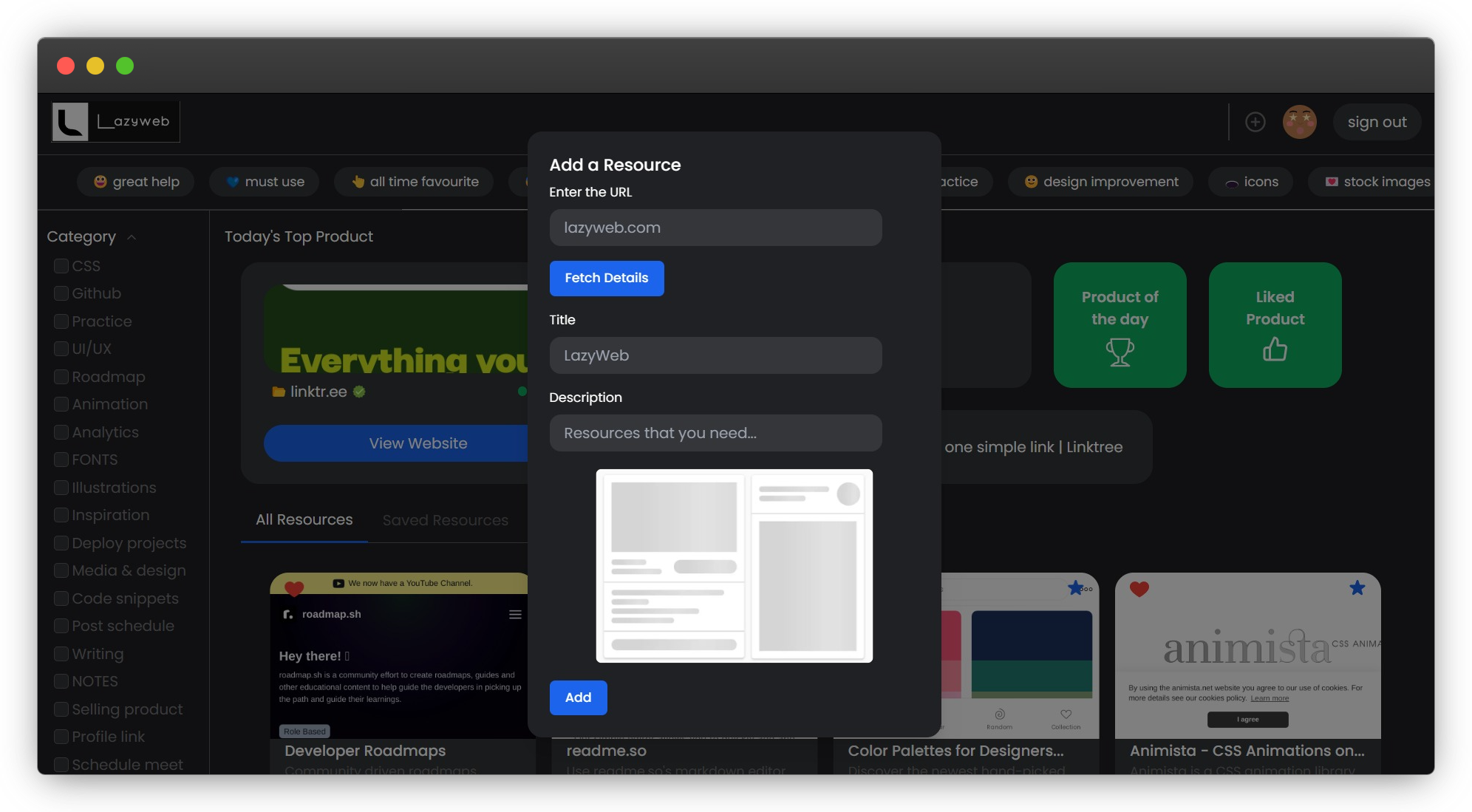
Task: Click the I agree cookie button on Animista
Action: click(1247, 720)
